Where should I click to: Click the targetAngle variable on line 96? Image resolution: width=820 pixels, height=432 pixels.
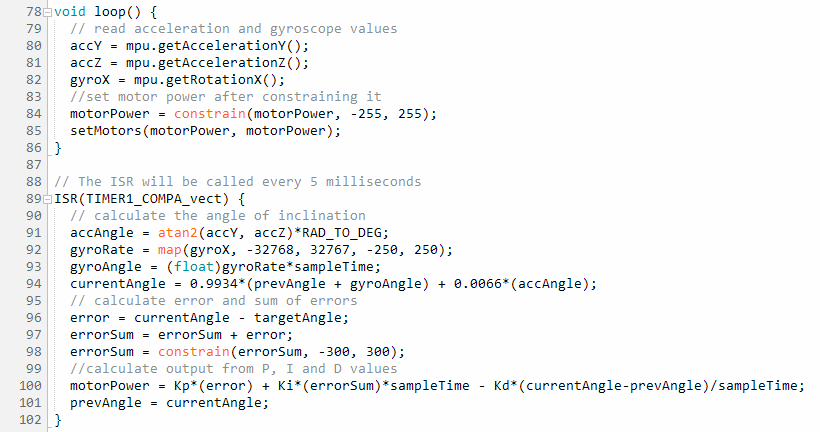coord(300,317)
